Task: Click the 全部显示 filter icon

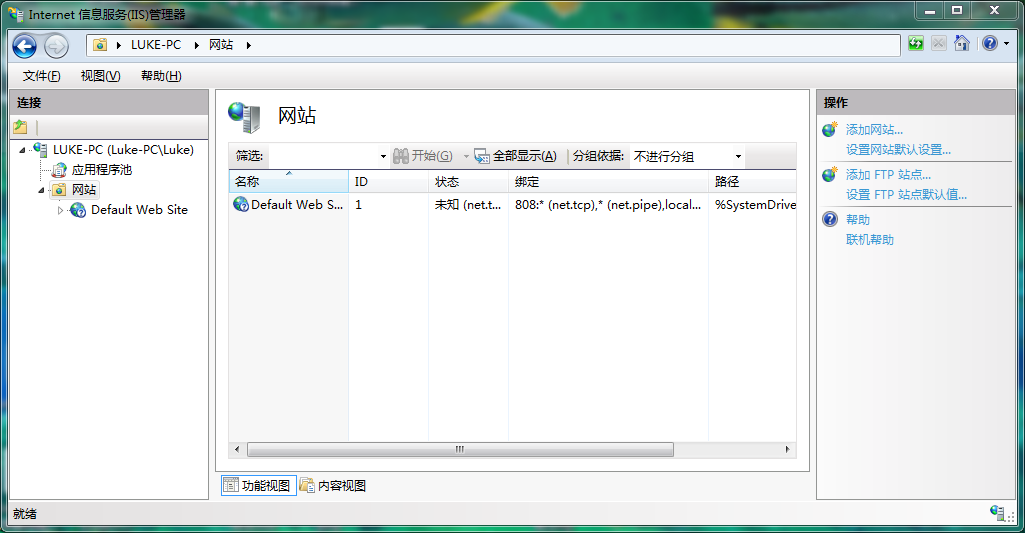Action: click(x=482, y=156)
